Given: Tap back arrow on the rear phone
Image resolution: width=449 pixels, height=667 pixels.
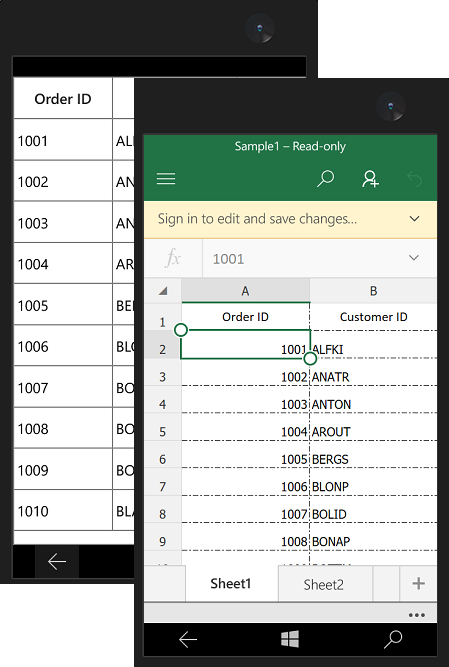Looking at the screenshot, I should 57,562.
